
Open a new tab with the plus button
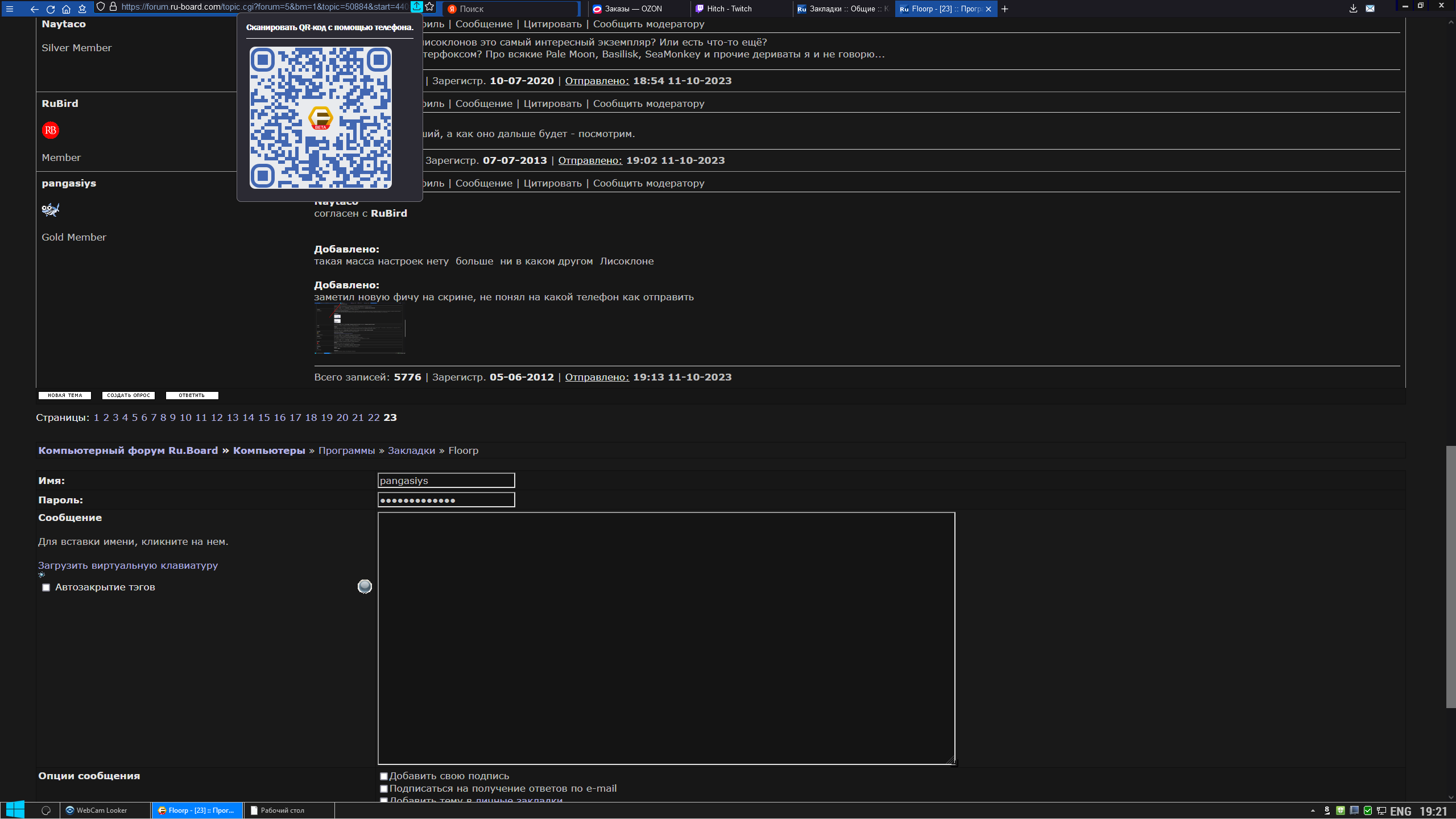(1005, 9)
